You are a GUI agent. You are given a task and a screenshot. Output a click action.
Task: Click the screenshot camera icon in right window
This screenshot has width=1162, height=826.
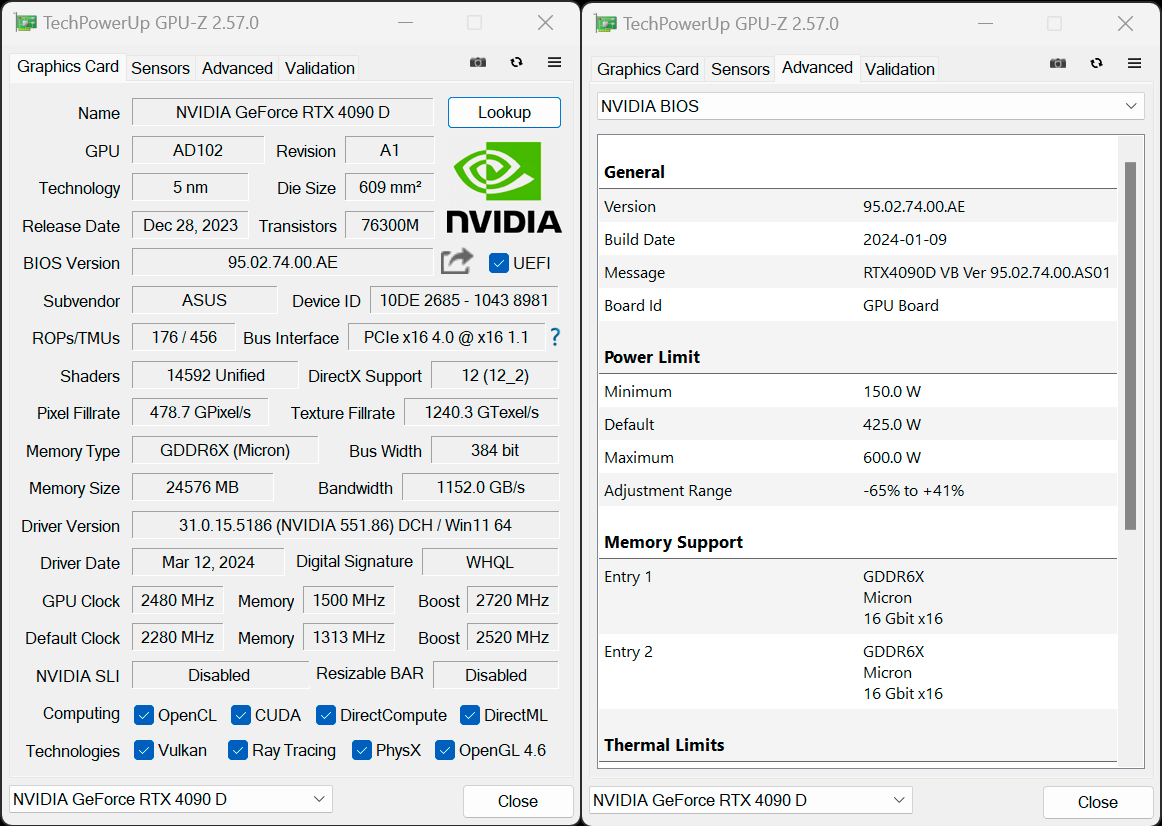click(1058, 63)
